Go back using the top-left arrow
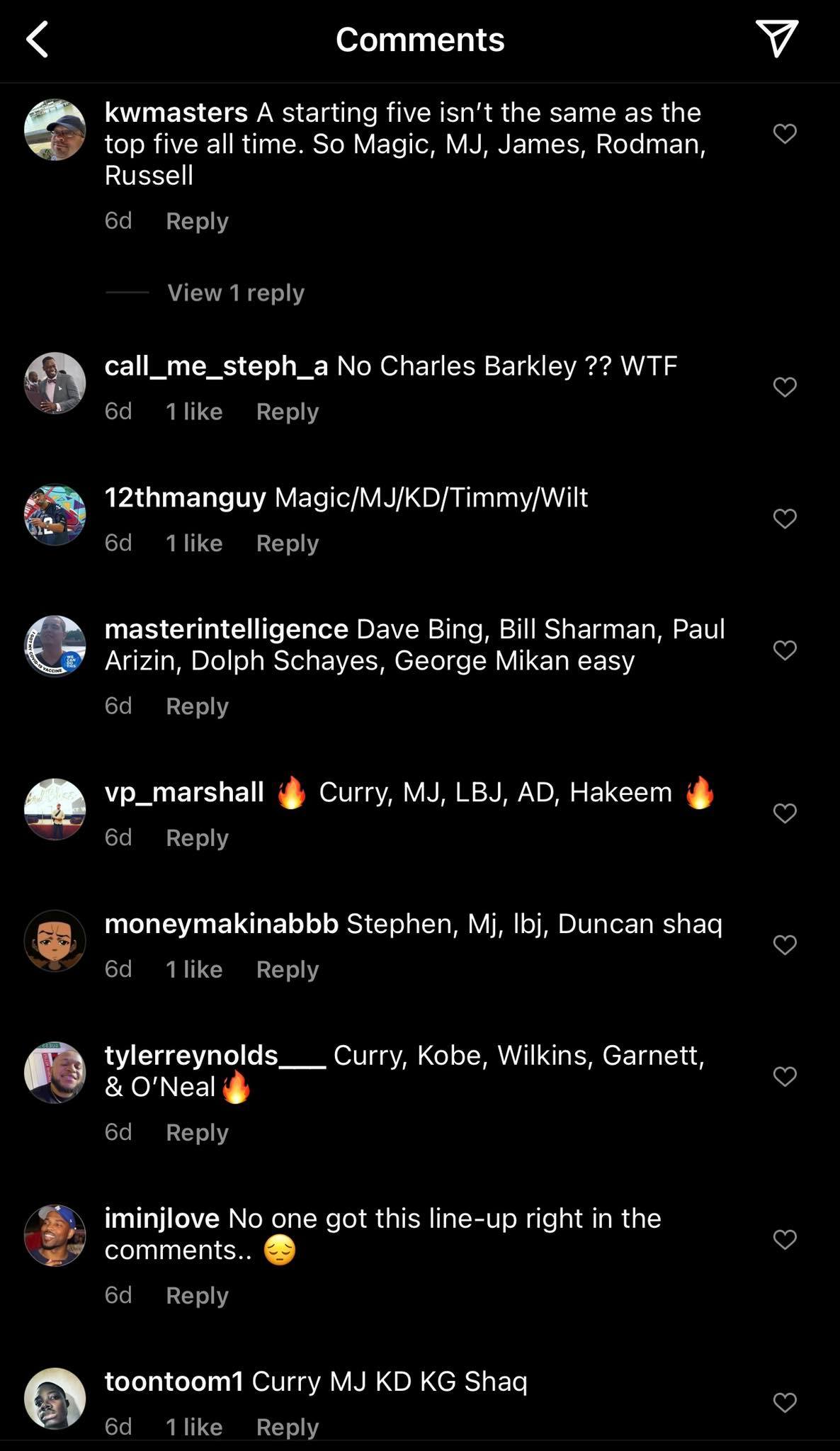This screenshot has width=840, height=1451. (x=38, y=40)
